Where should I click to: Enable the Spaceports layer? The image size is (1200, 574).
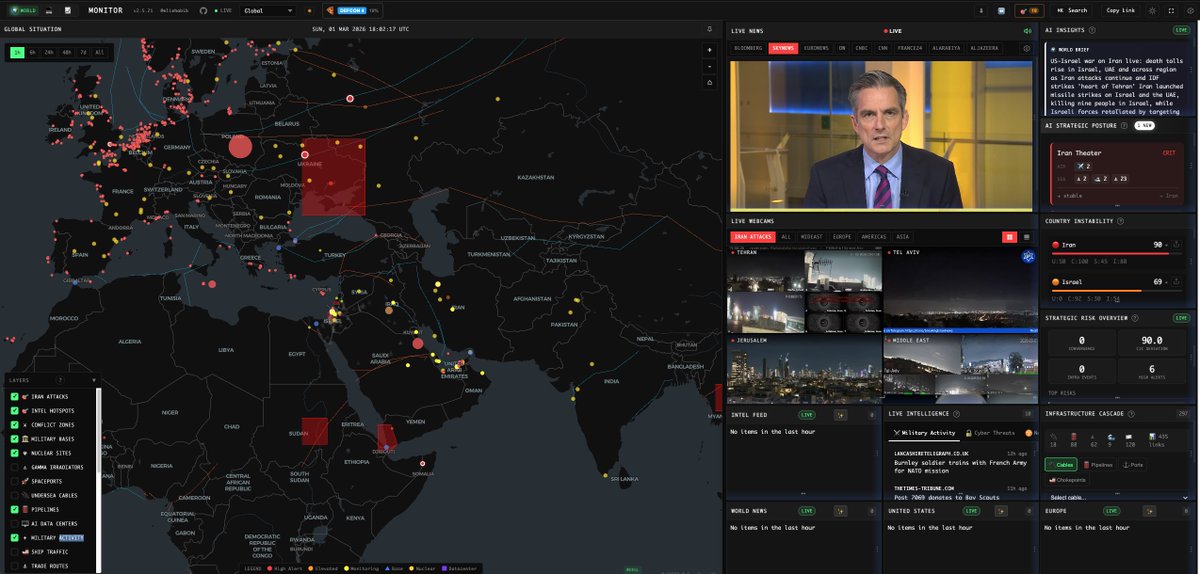pyautogui.click(x=15, y=481)
